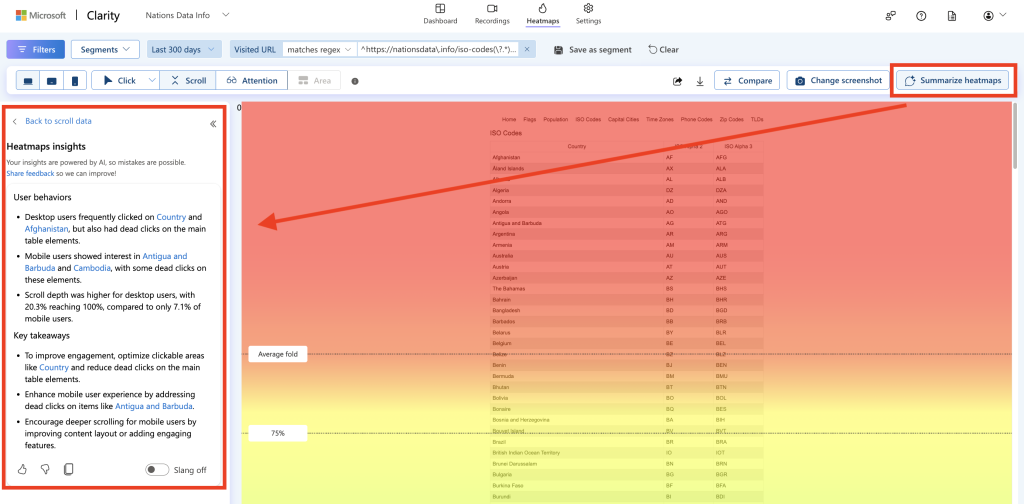Open the Dashboard tab
This screenshot has width=1024, height=504.
click(440, 14)
